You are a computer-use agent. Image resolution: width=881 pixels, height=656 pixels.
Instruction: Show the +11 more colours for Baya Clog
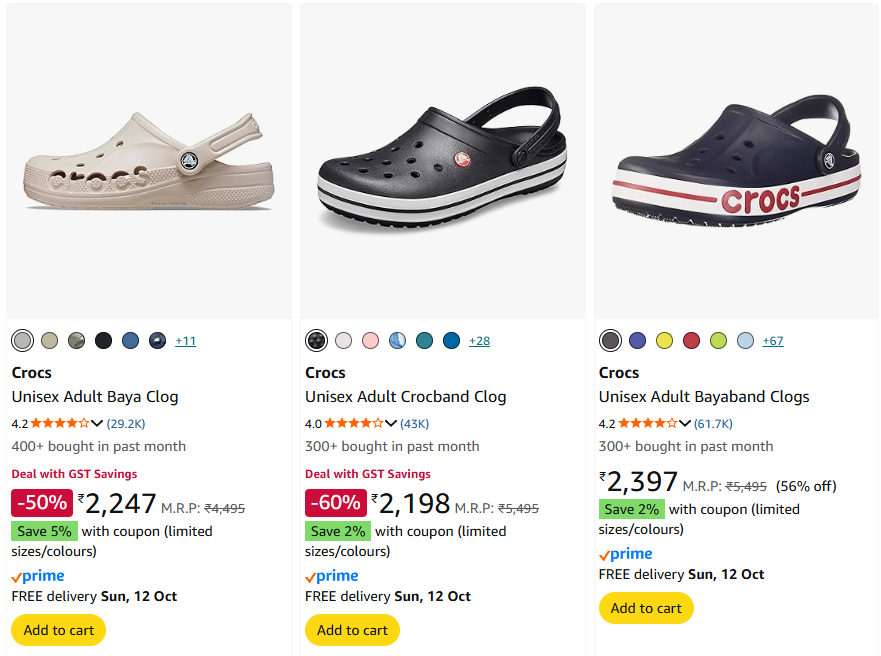coord(186,341)
